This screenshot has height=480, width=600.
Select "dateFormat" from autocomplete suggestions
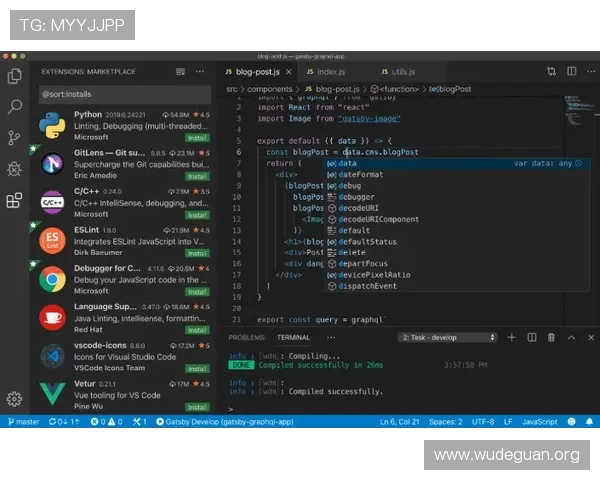pyautogui.click(x=360, y=174)
